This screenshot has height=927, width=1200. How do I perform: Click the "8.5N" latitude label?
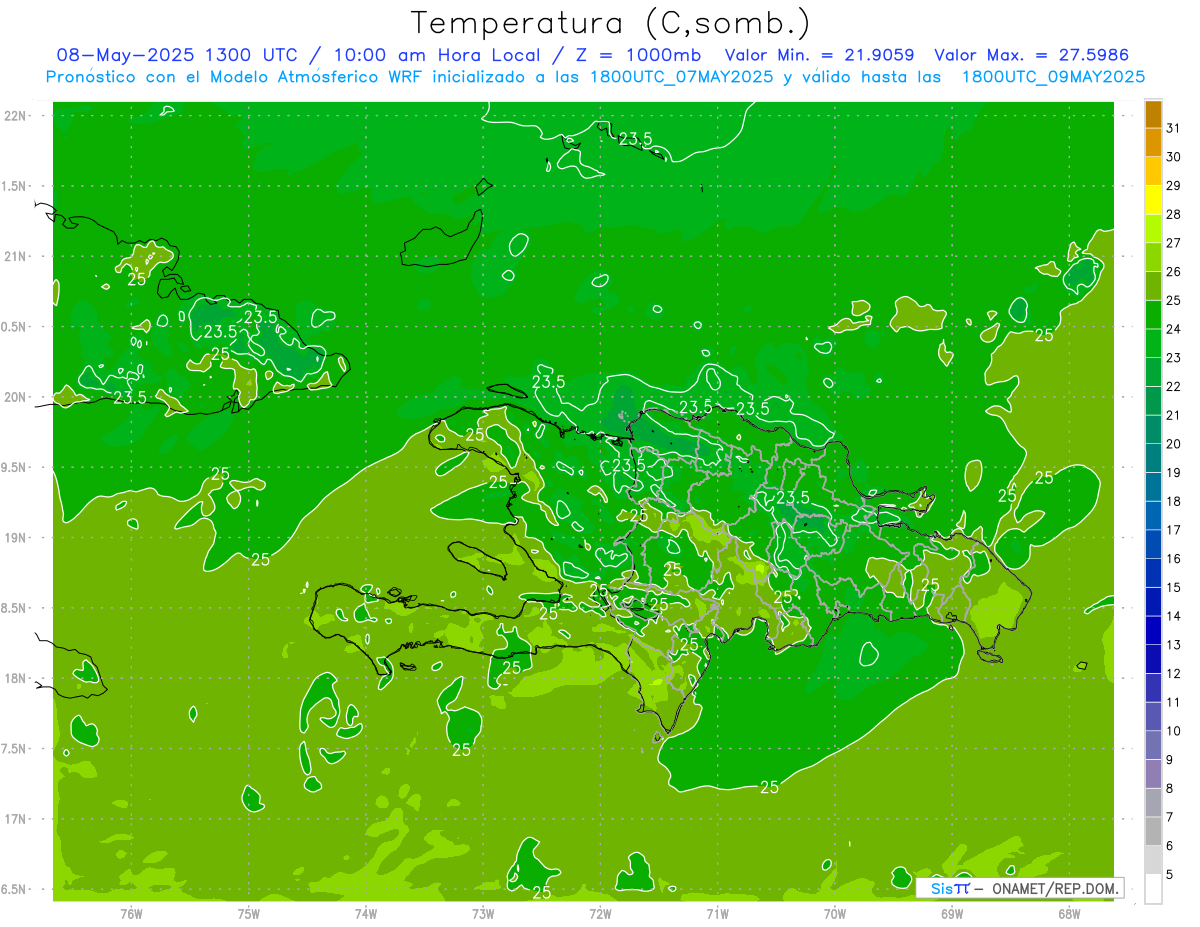tap(15, 608)
